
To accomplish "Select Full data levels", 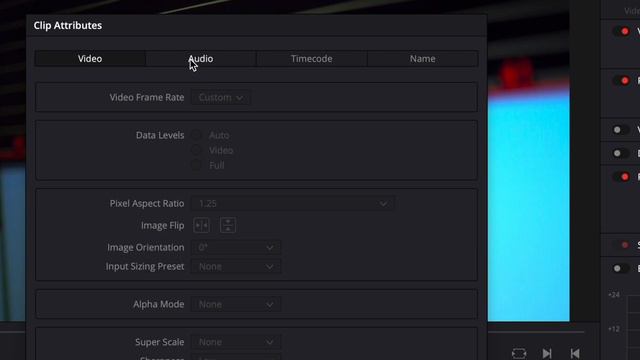I will coord(196,165).
